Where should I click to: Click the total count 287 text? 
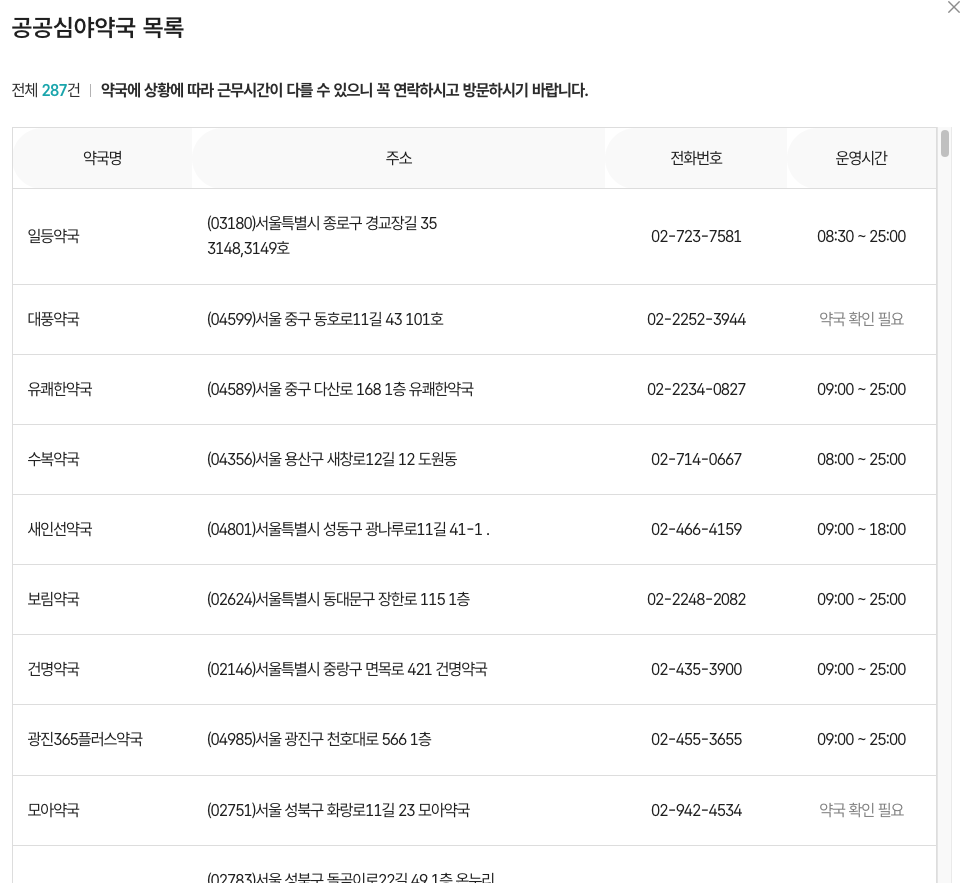click(54, 91)
